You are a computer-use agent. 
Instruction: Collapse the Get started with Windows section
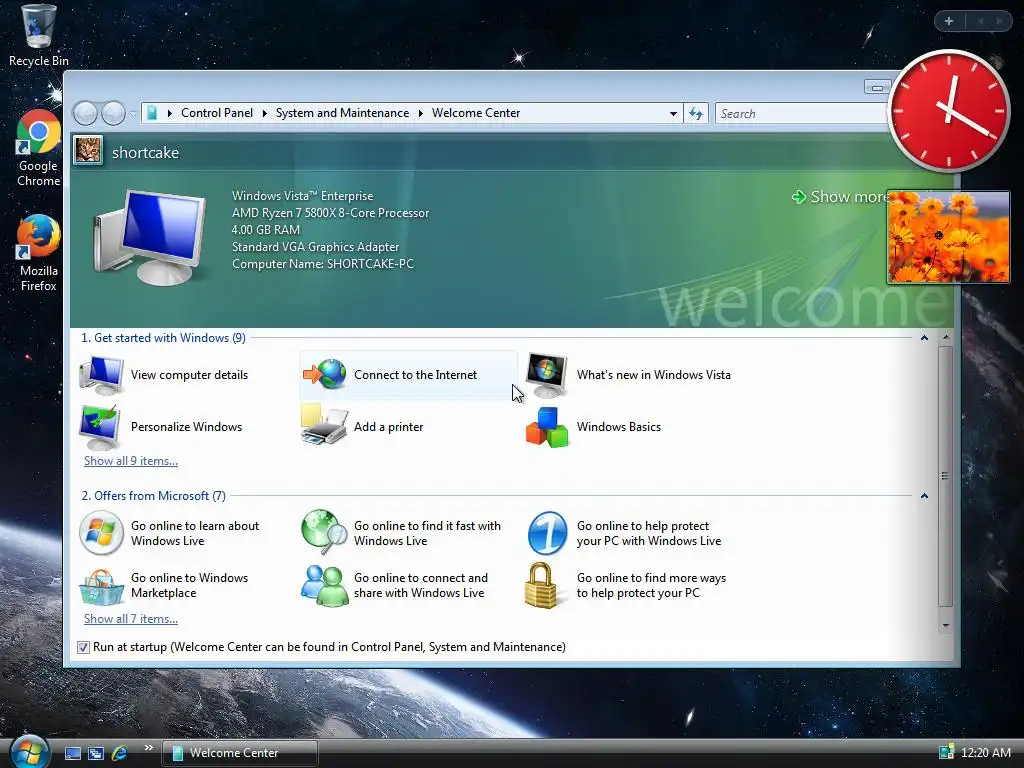pyautogui.click(x=924, y=338)
